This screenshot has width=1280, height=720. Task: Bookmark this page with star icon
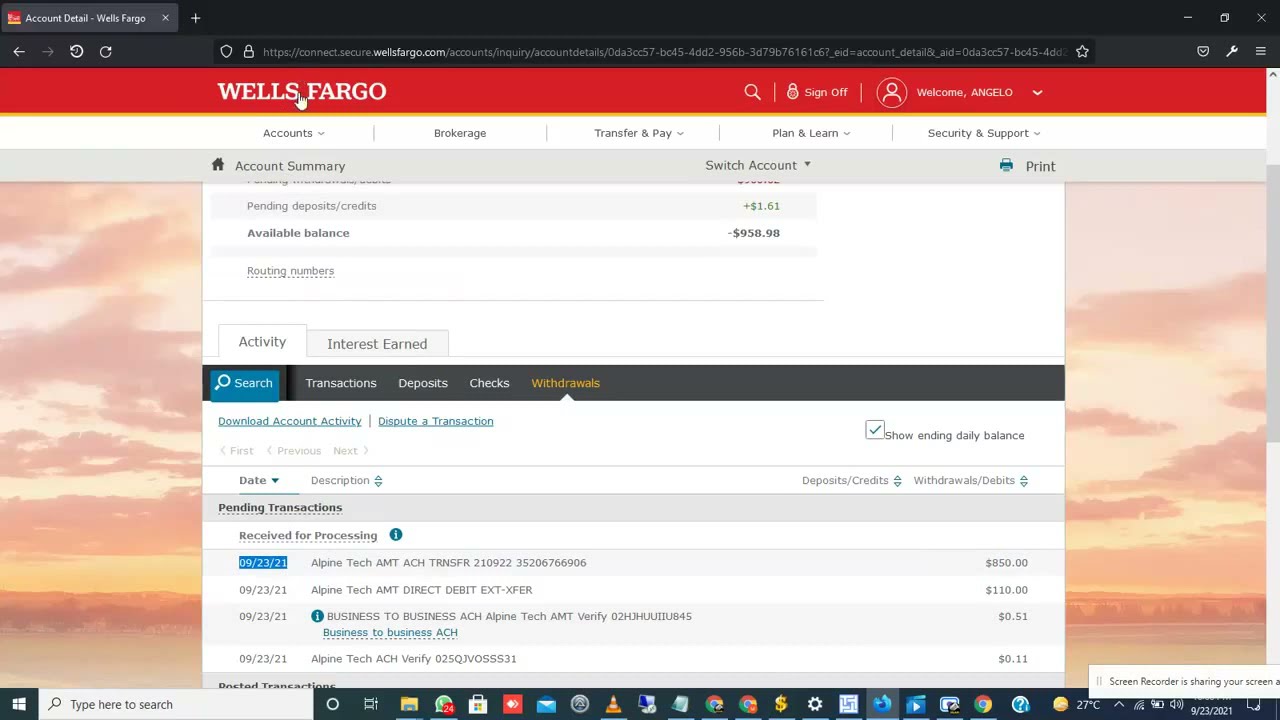pyautogui.click(x=1082, y=52)
